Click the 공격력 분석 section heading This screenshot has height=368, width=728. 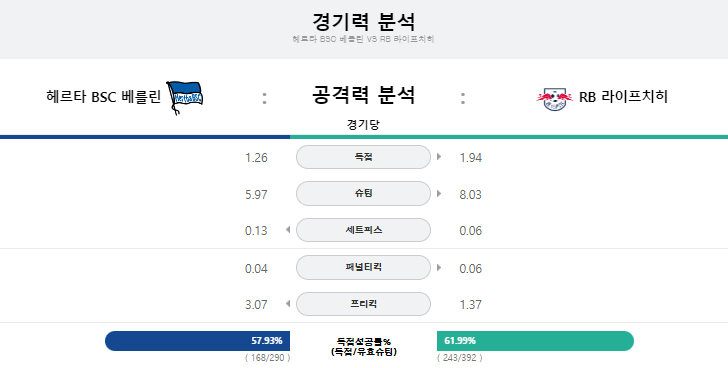(363, 95)
